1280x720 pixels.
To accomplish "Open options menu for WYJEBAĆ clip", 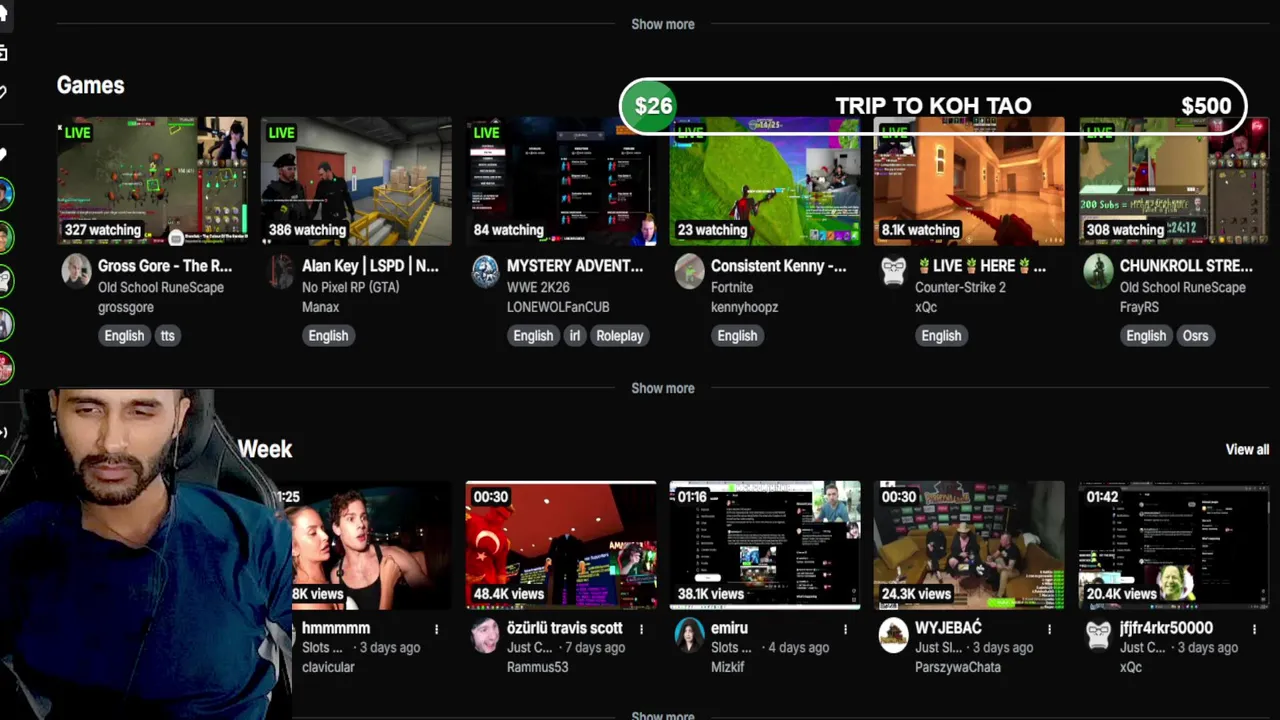I will tap(1049, 629).
